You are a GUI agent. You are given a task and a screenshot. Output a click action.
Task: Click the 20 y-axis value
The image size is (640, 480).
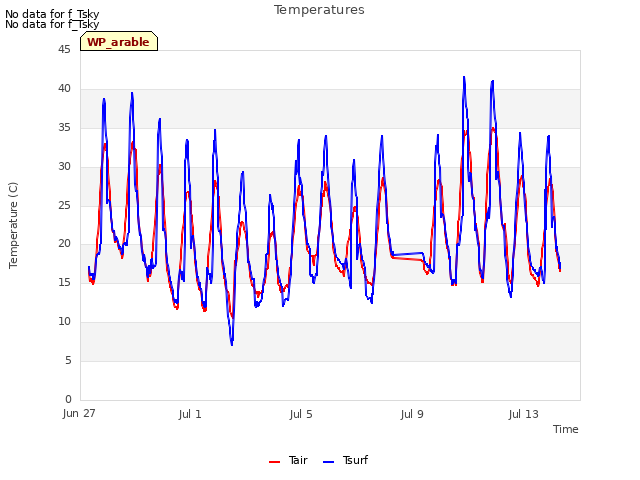pyautogui.click(x=64, y=244)
